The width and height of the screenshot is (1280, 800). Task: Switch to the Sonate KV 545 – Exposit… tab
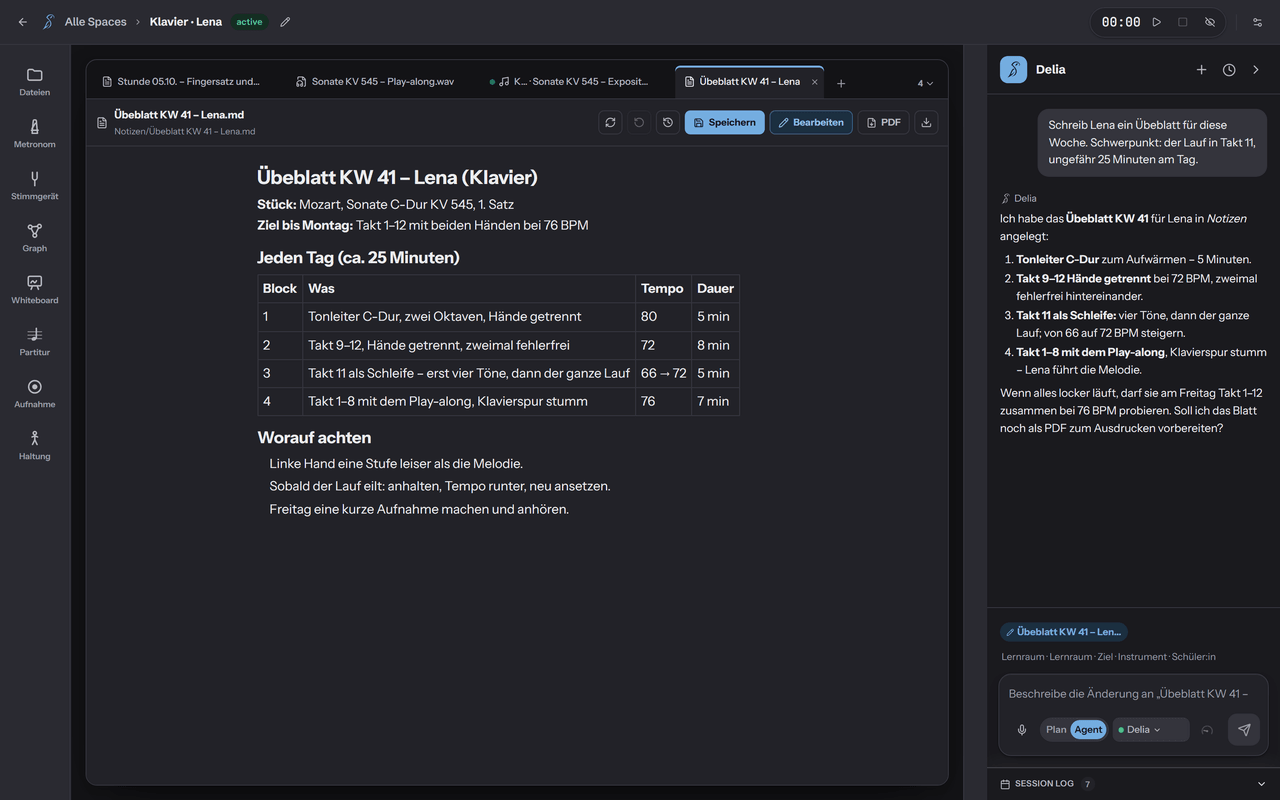pos(570,82)
